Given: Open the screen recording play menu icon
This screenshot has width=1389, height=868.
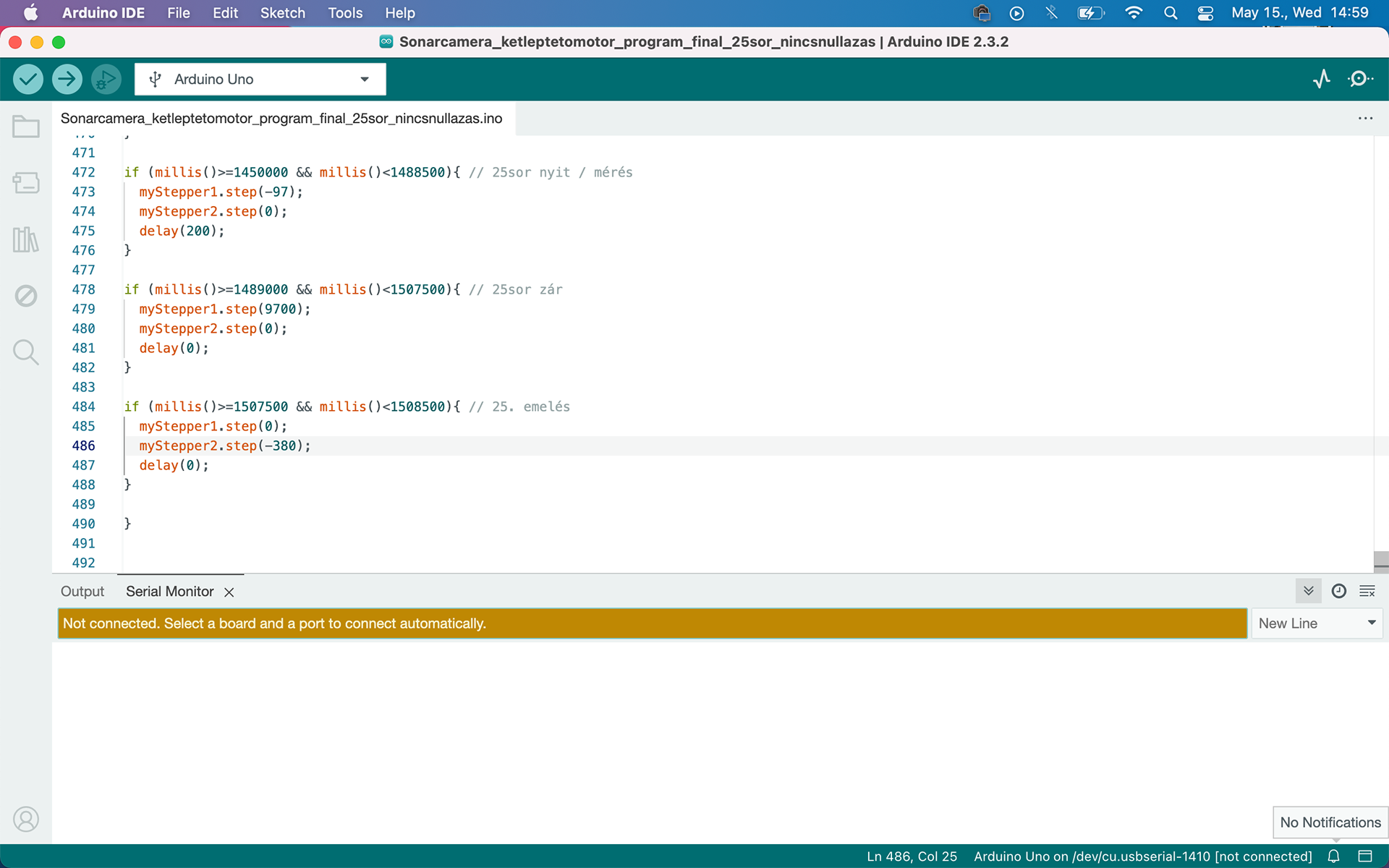Looking at the screenshot, I should coord(1016,13).
